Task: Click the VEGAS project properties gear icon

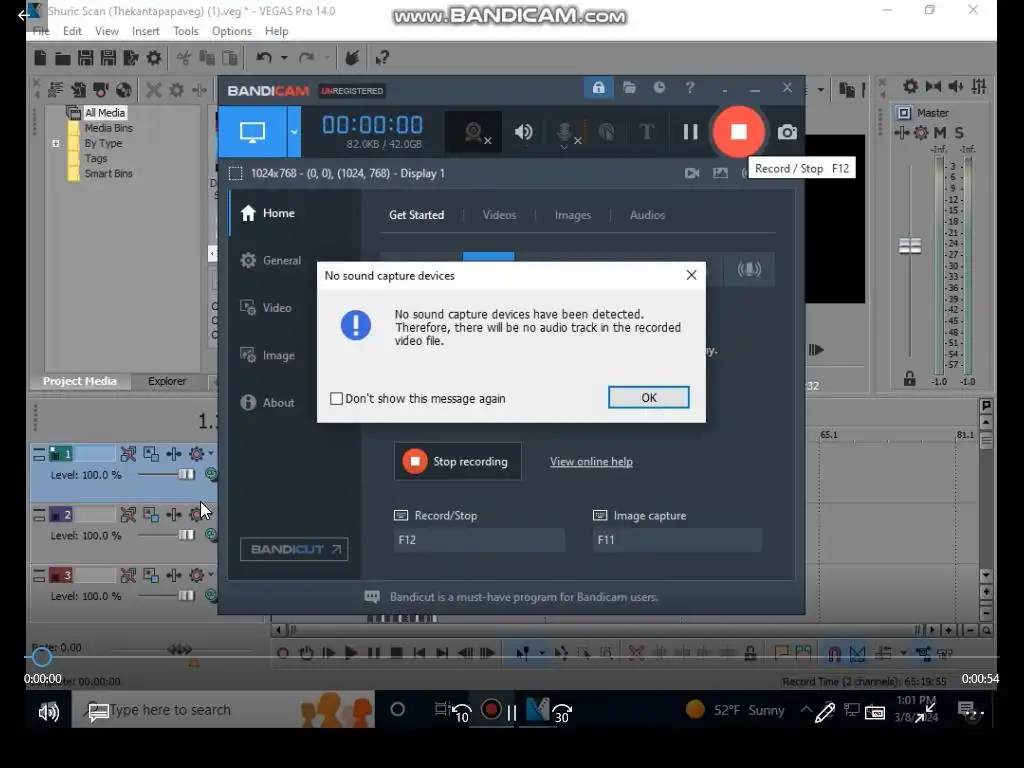Action: (x=154, y=58)
